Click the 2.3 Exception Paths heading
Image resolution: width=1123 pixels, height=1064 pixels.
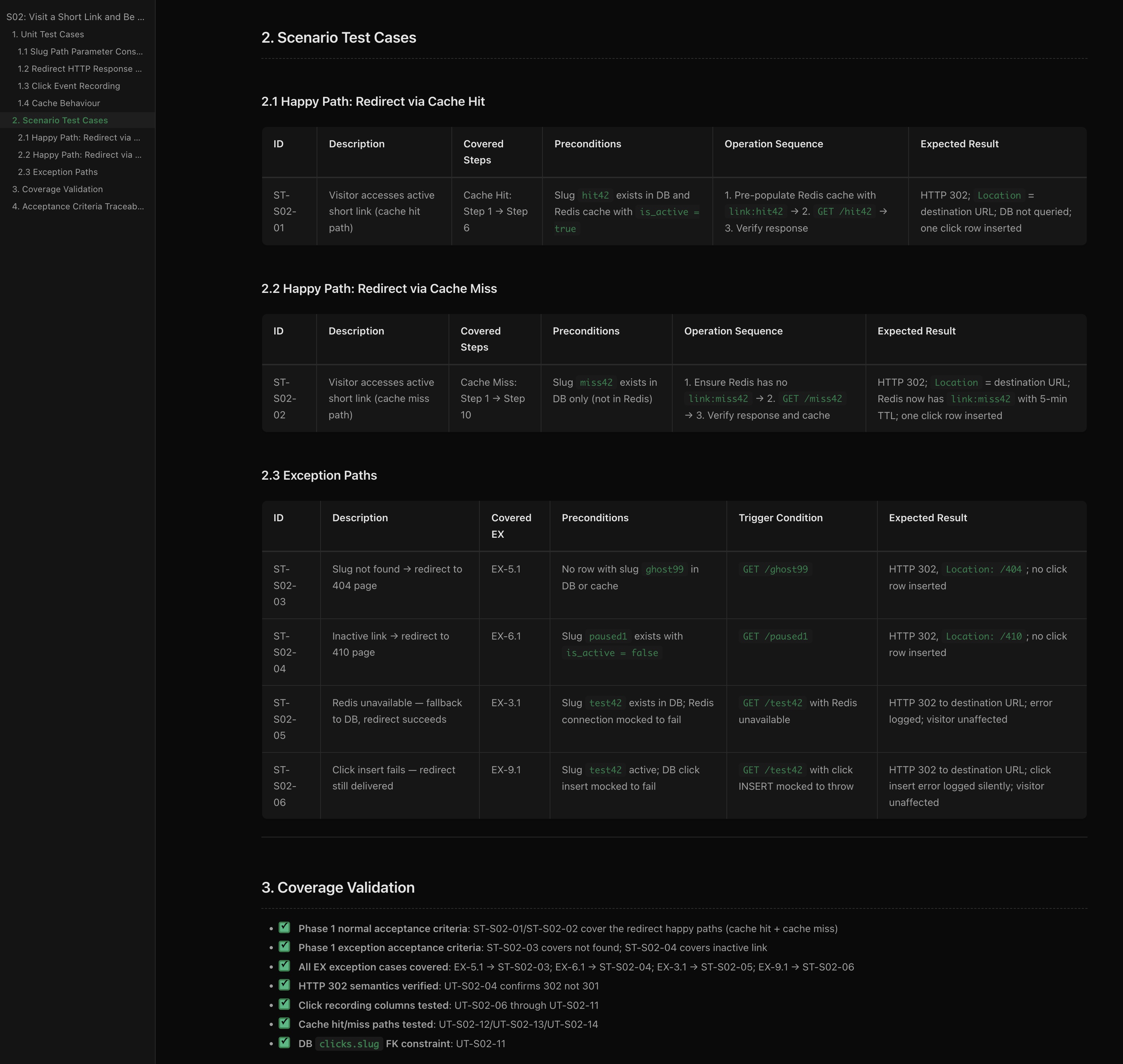[x=319, y=475]
